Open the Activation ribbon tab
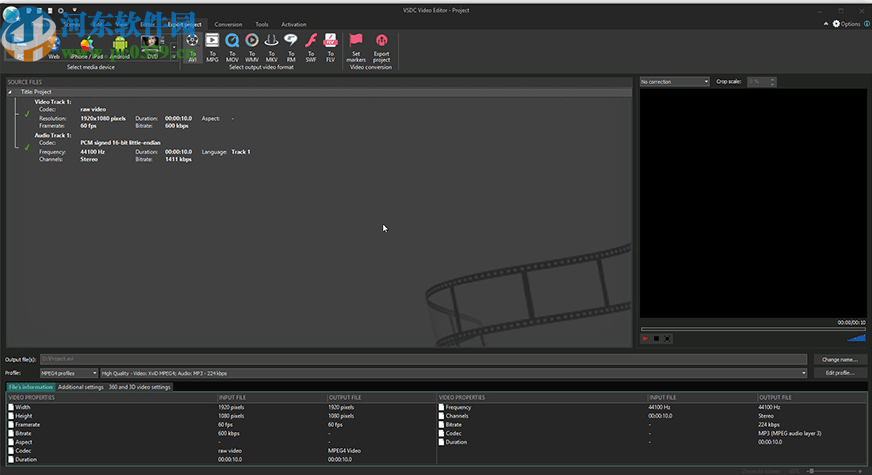The height and width of the screenshot is (475, 872). click(x=294, y=24)
